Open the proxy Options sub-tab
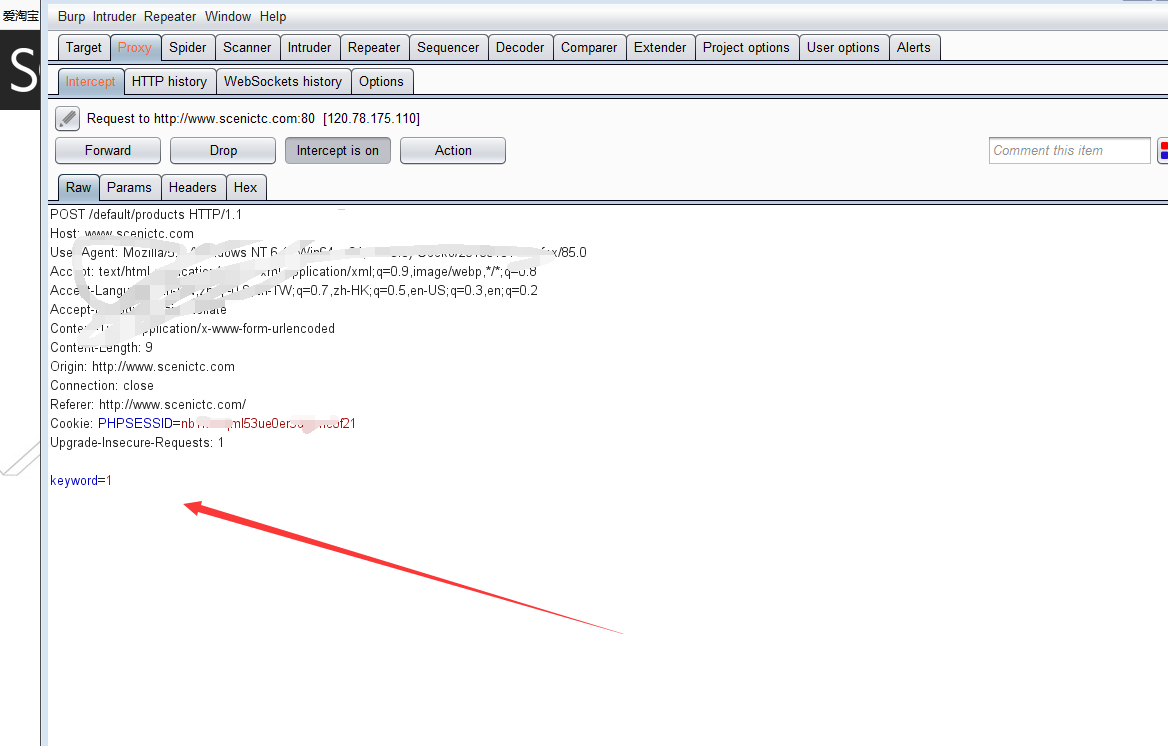 (381, 82)
